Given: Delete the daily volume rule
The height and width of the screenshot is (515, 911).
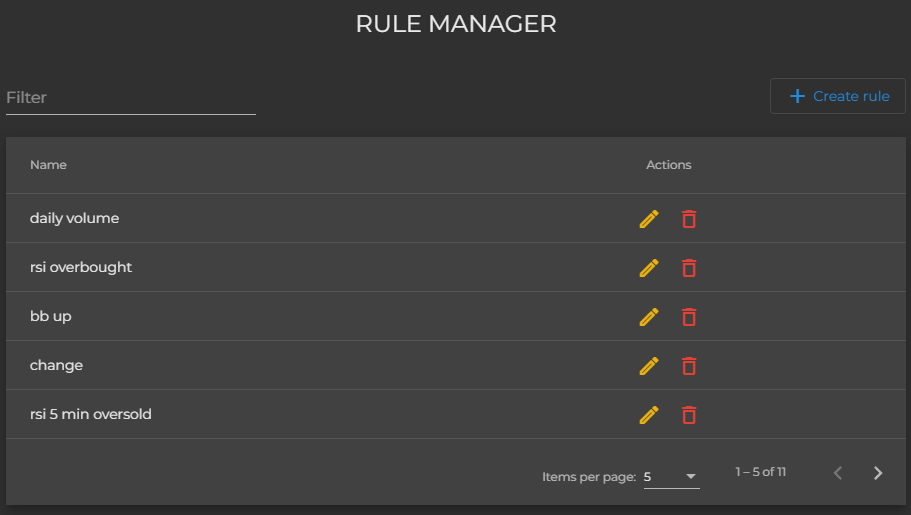Looking at the screenshot, I should [x=689, y=219].
